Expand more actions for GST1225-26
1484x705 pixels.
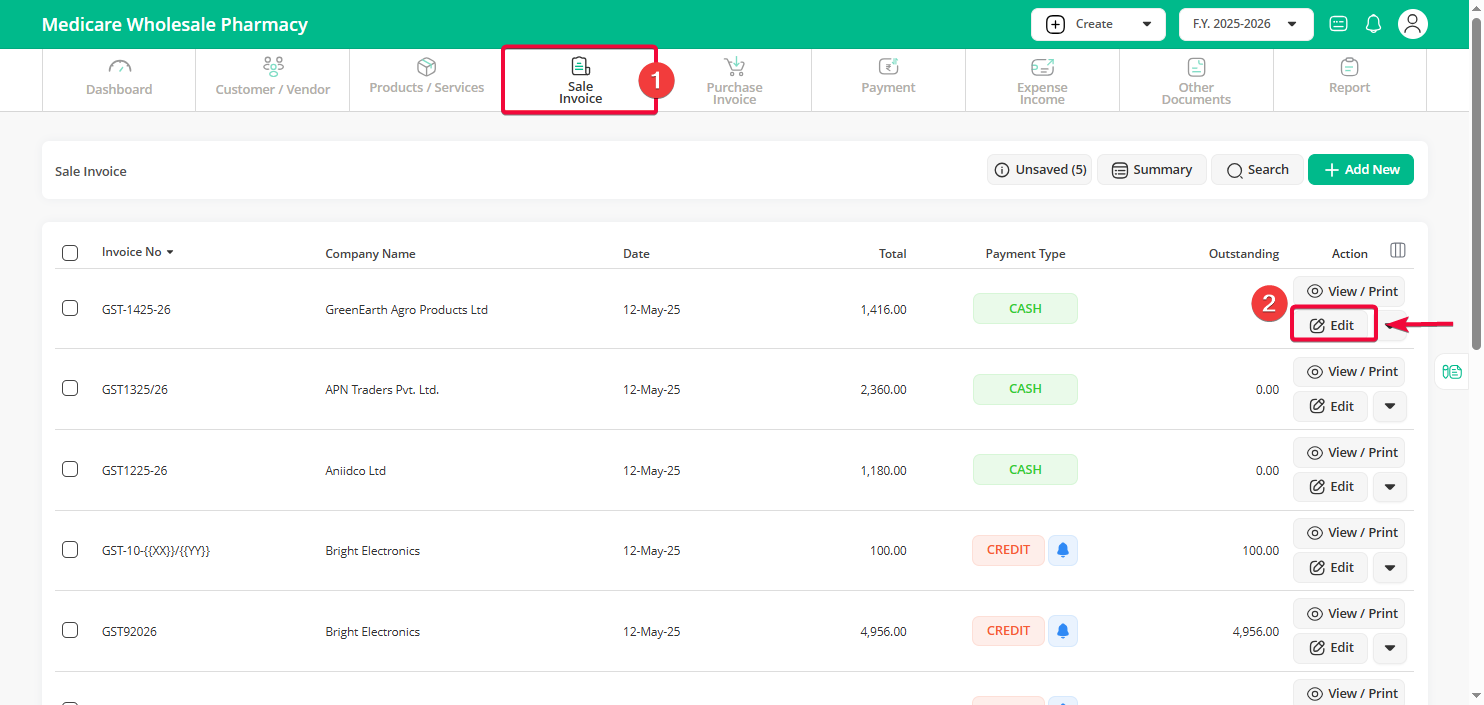1389,487
